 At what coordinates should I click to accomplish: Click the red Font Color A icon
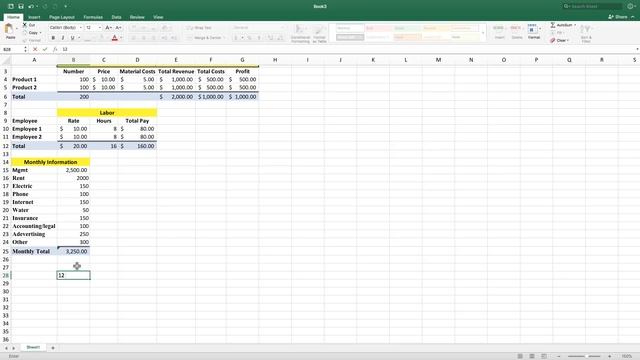tap(115, 38)
